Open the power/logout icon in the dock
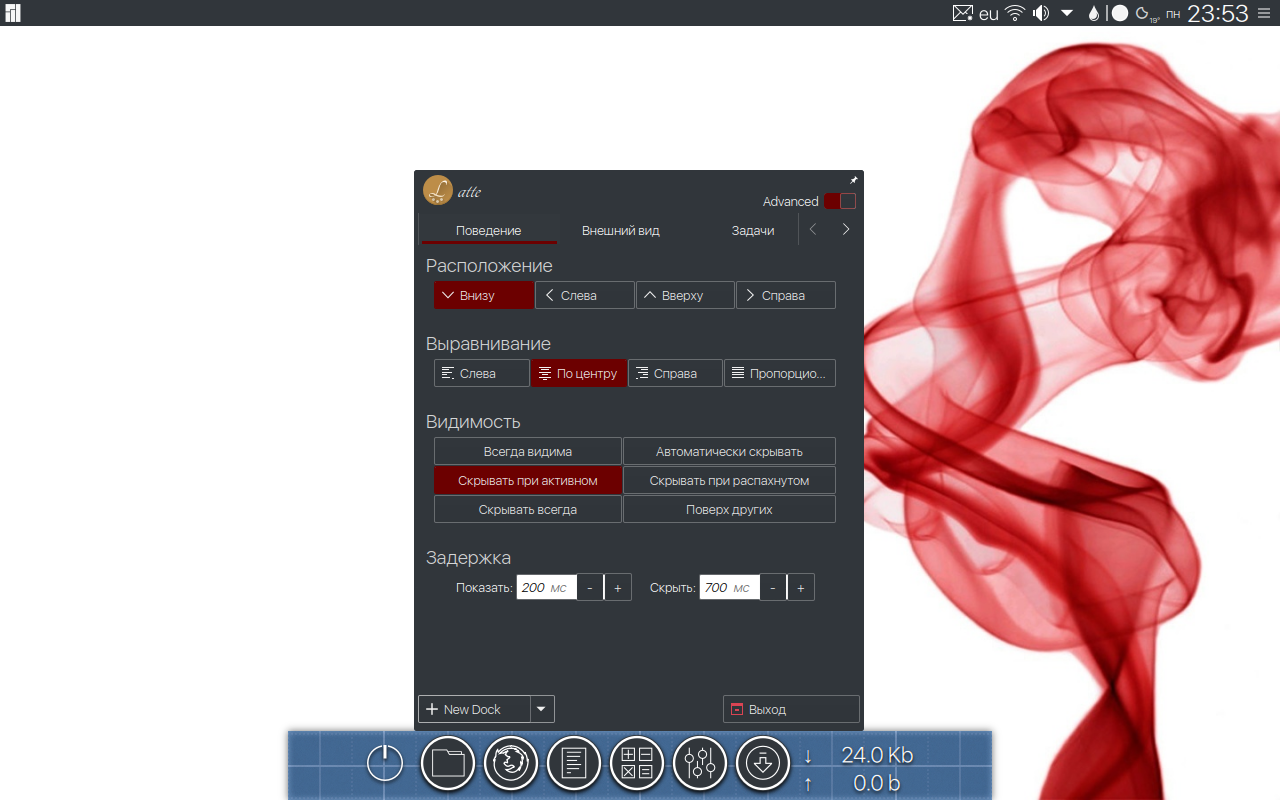This screenshot has height=800, width=1280. pyautogui.click(x=385, y=764)
